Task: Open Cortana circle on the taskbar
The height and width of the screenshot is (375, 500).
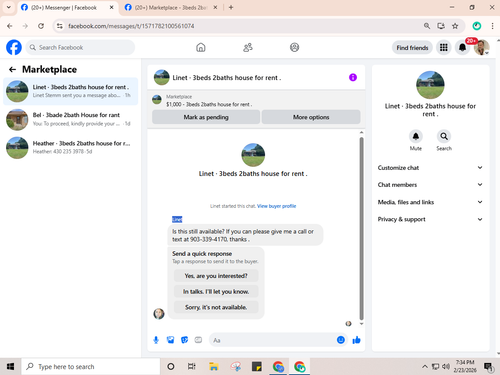Action: [171, 367]
